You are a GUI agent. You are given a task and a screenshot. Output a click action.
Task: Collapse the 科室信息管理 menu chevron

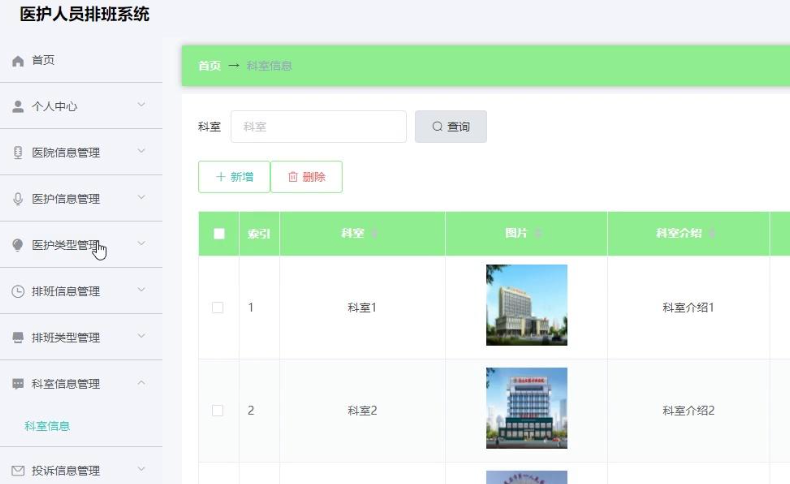pyautogui.click(x=141, y=383)
